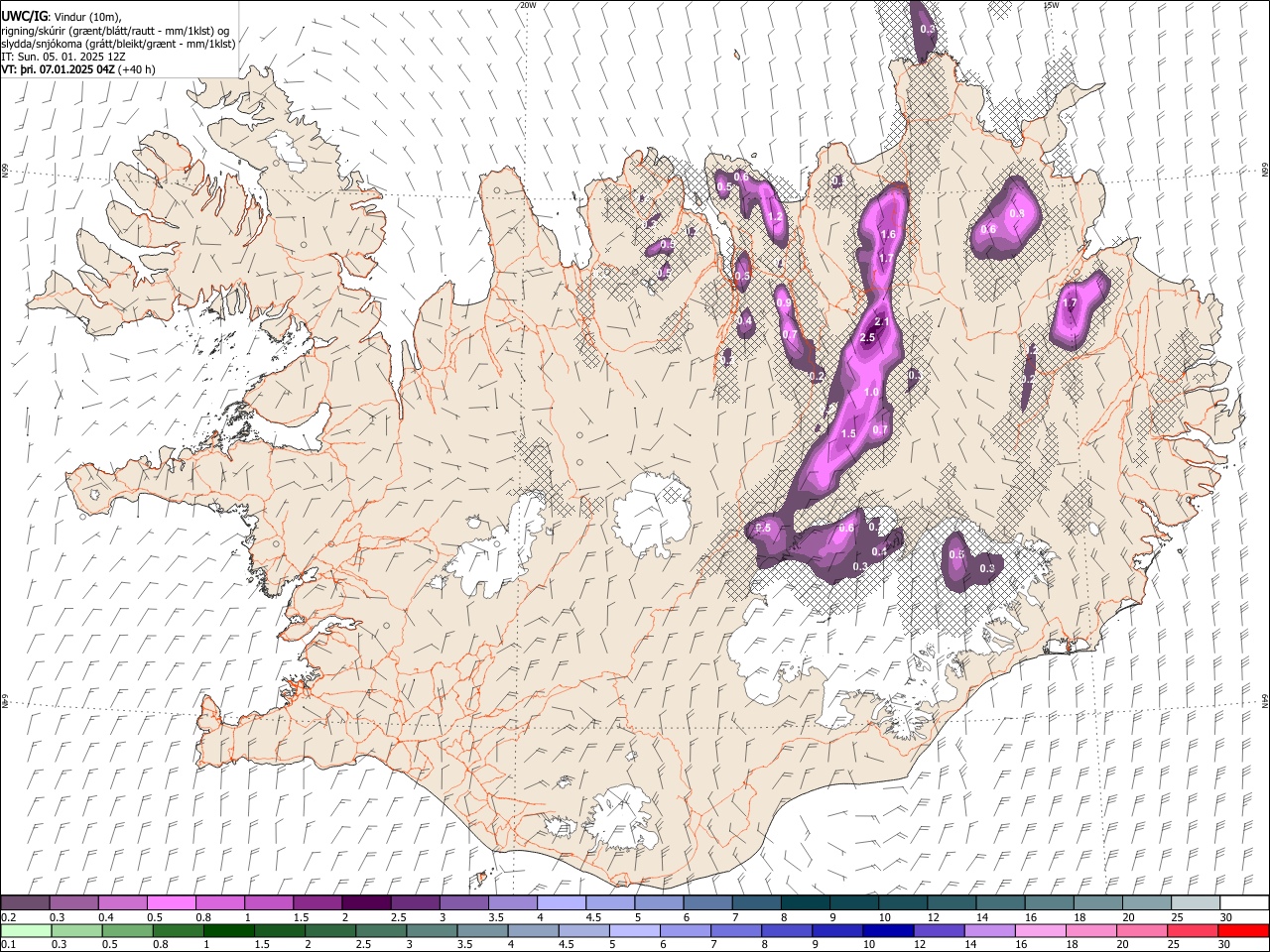The width and height of the screenshot is (1270, 952).
Task: Click the 'rigning/skúrir (grænt/blátt/rautt' description line
Action: point(116,31)
